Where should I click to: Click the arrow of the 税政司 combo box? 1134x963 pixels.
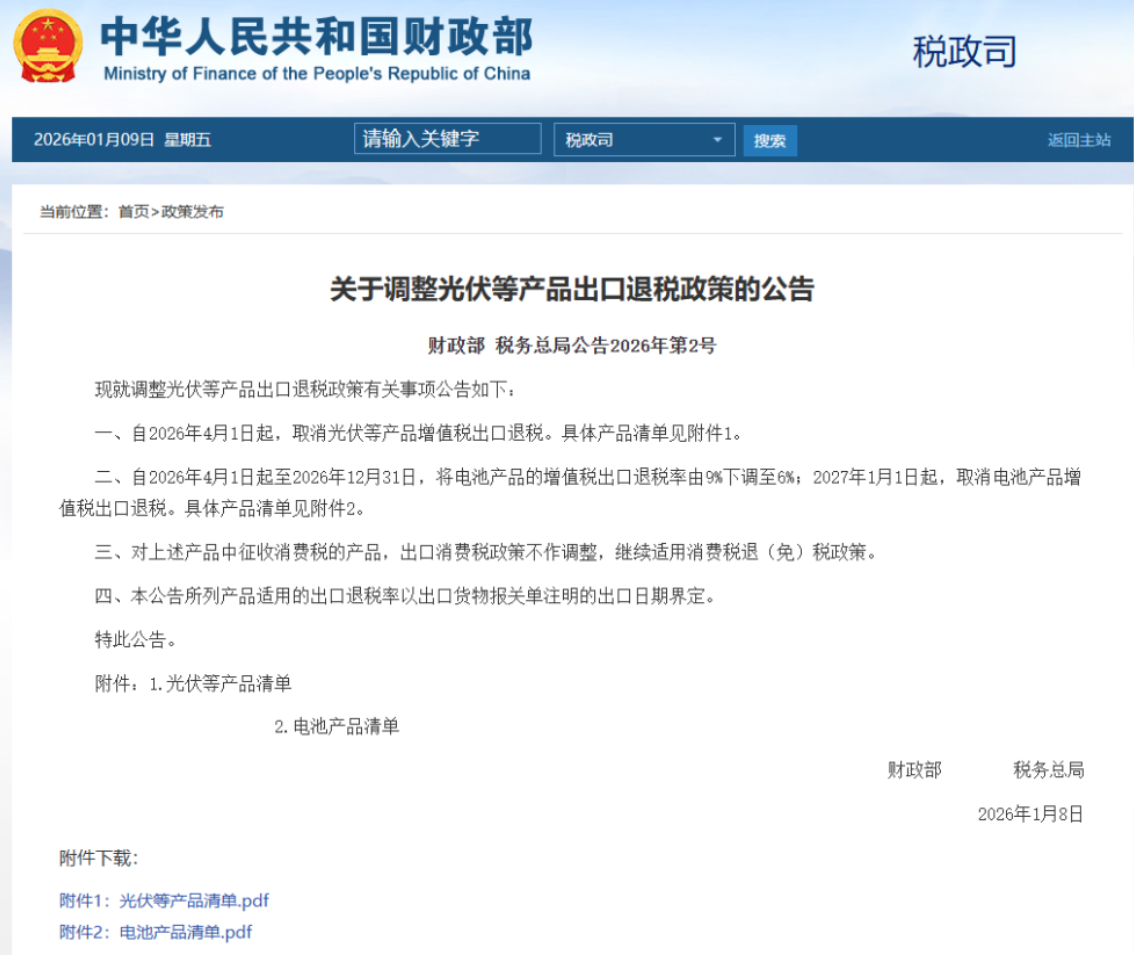pyautogui.click(x=717, y=140)
